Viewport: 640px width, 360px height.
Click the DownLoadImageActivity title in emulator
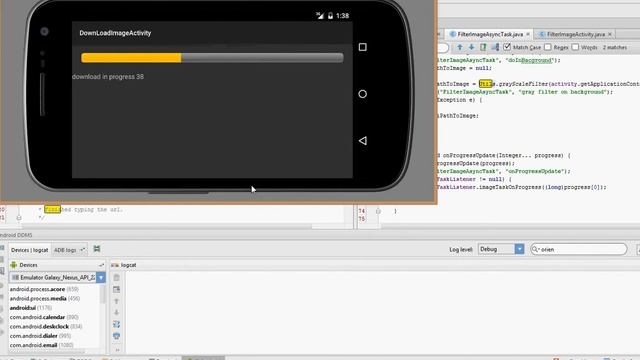pyautogui.click(x=115, y=33)
